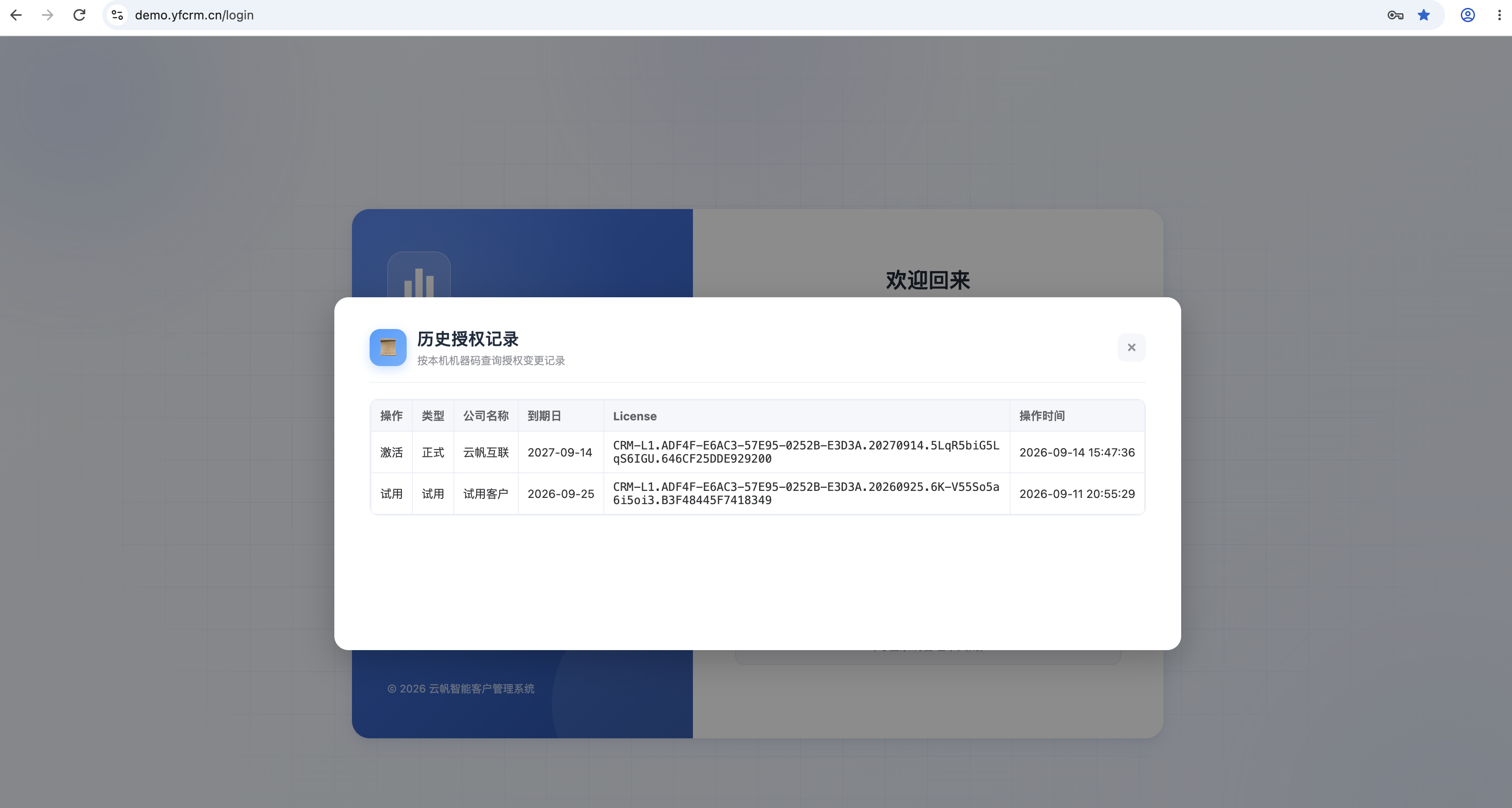The height and width of the screenshot is (808, 1512).
Task: Select the 云帆互联 company cell
Action: point(486,453)
